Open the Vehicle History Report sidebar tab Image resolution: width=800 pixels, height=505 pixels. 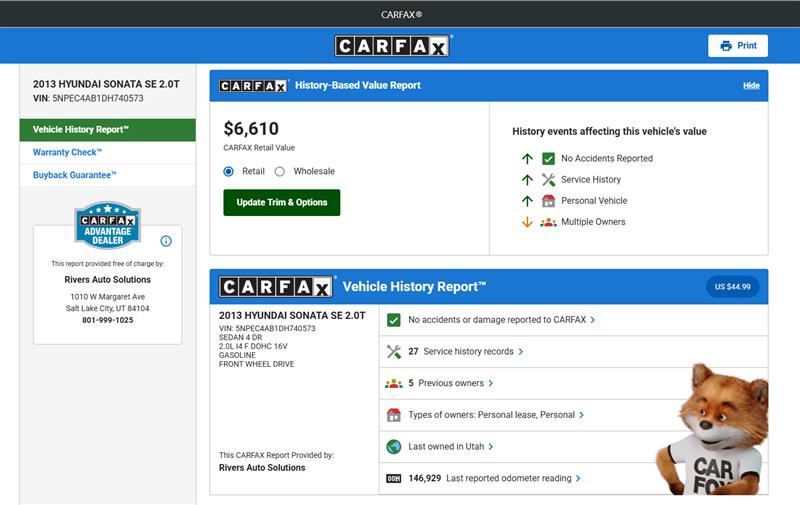click(108, 130)
